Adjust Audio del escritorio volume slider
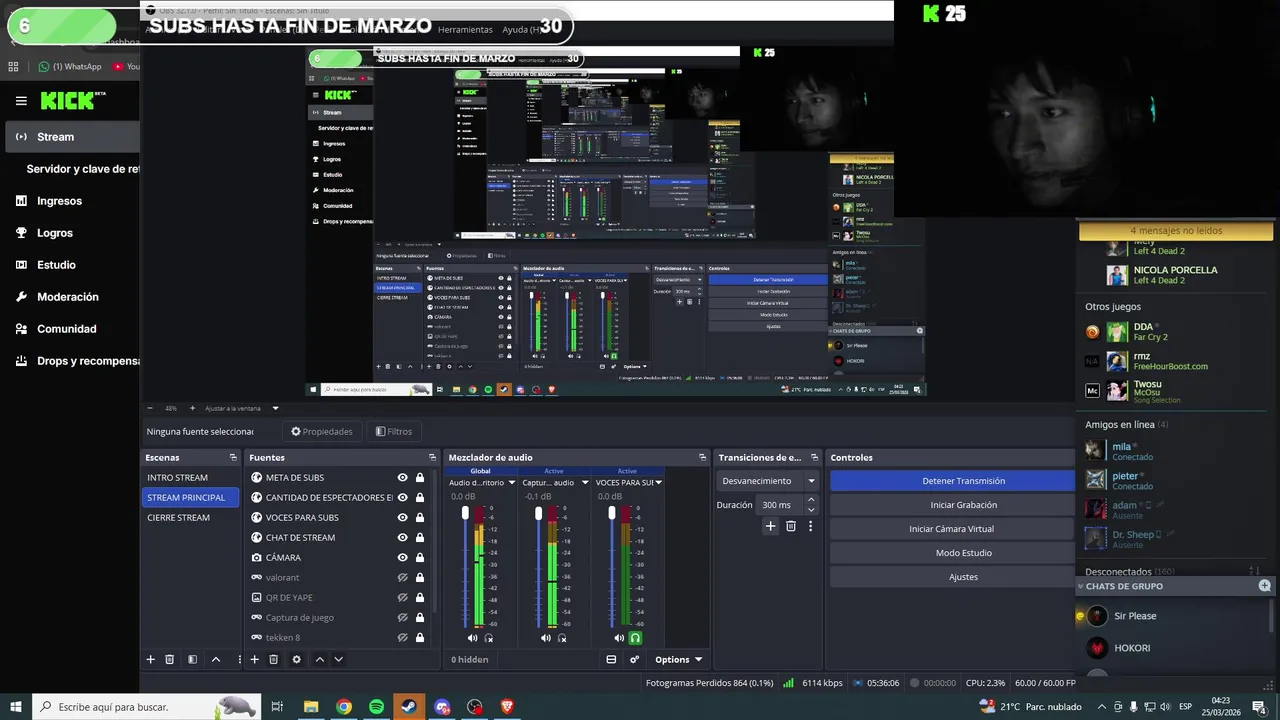 (x=465, y=513)
